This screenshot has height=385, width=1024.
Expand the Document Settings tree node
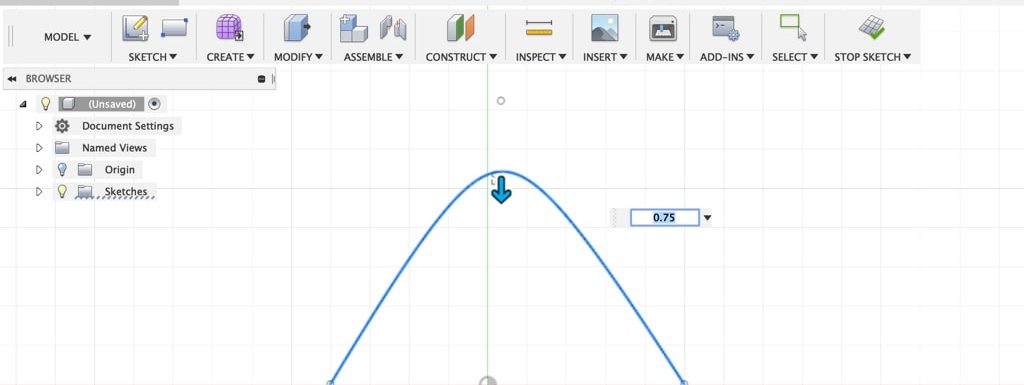click(x=39, y=126)
